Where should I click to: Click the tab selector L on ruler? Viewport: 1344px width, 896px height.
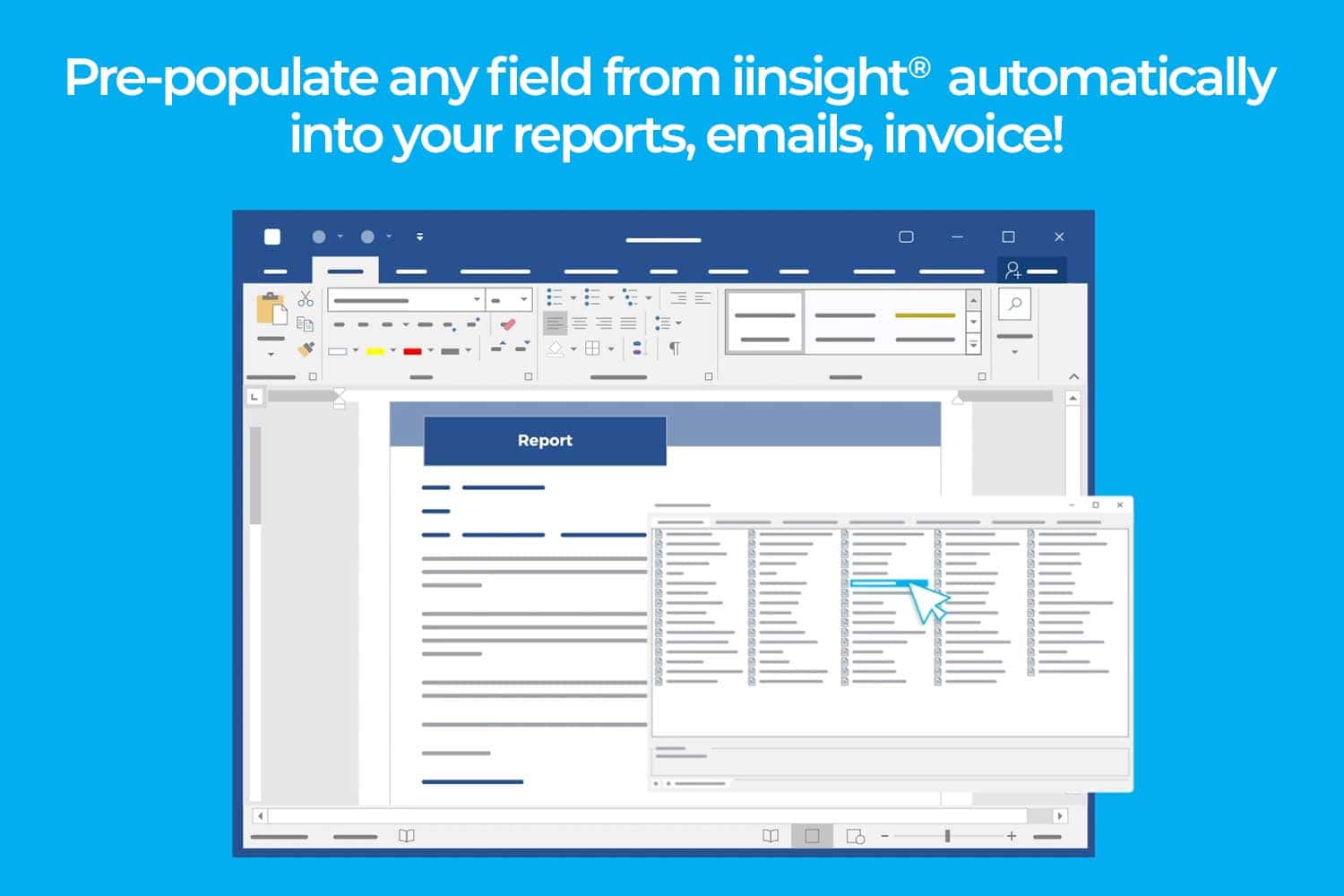(x=254, y=396)
